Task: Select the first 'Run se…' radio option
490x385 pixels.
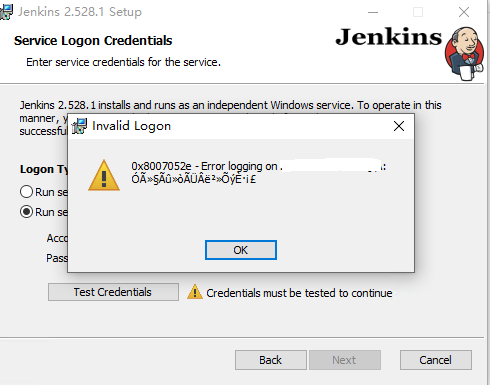Action: pyautogui.click(x=26, y=192)
